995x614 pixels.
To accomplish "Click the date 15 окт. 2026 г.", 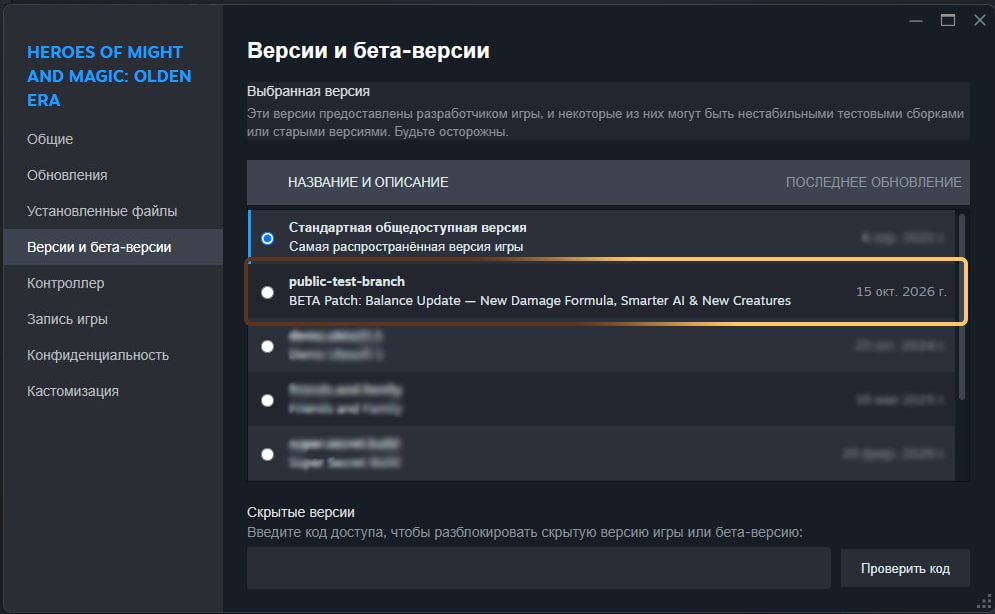I will (901, 292).
